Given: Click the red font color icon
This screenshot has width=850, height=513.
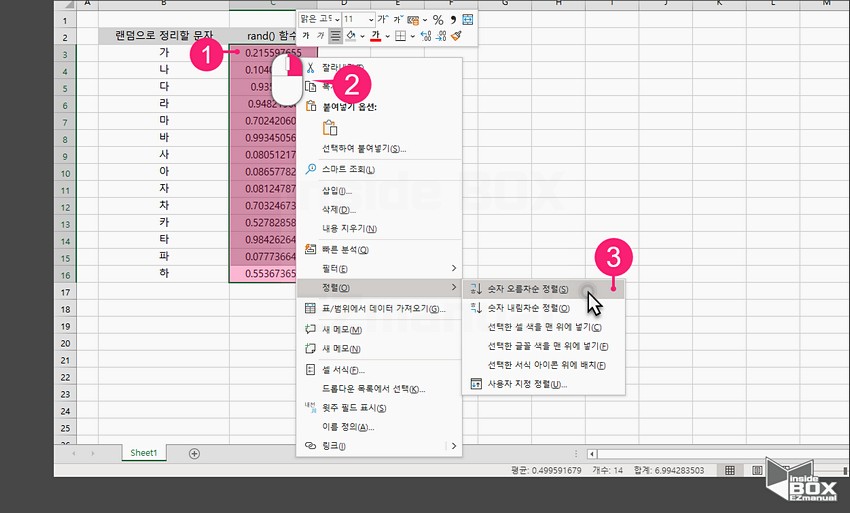Looking at the screenshot, I should point(376,36).
